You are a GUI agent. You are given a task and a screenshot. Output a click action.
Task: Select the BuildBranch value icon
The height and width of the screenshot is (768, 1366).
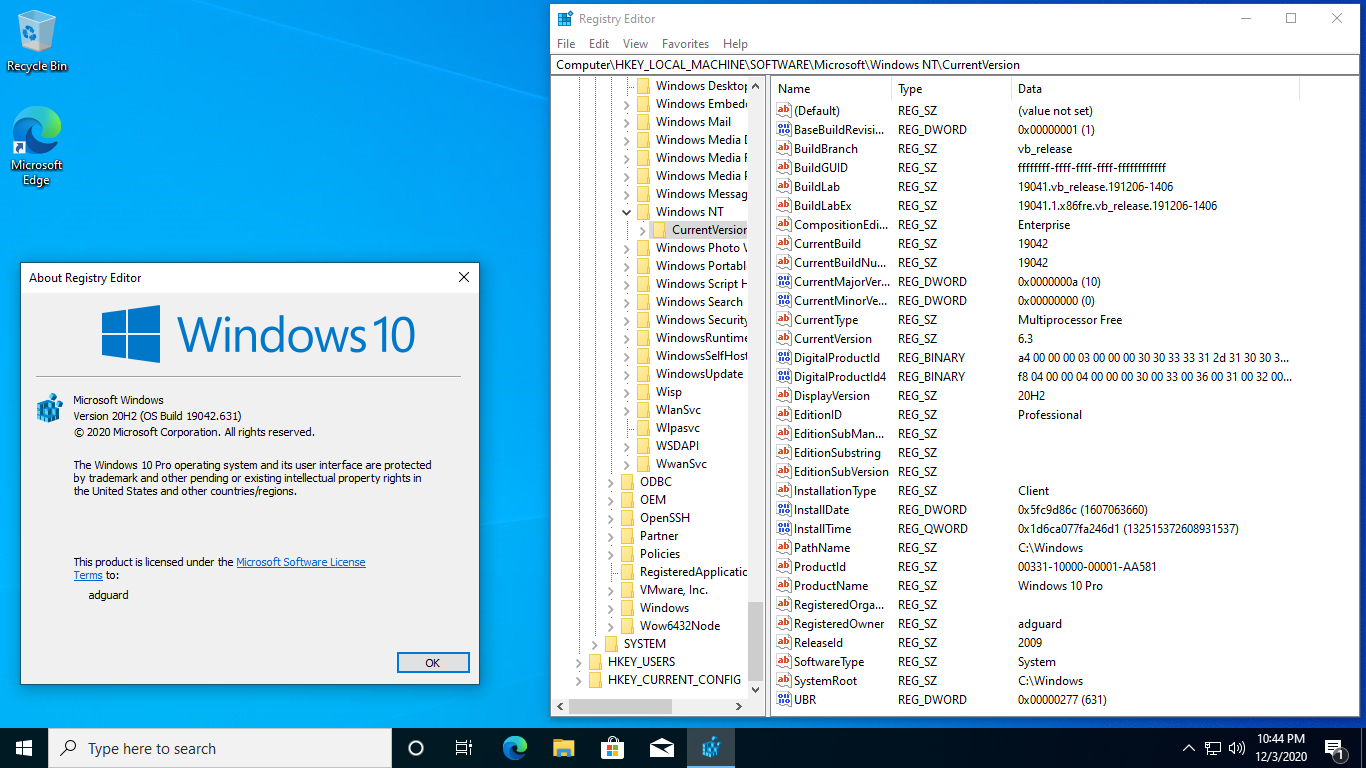click(784, 148)
